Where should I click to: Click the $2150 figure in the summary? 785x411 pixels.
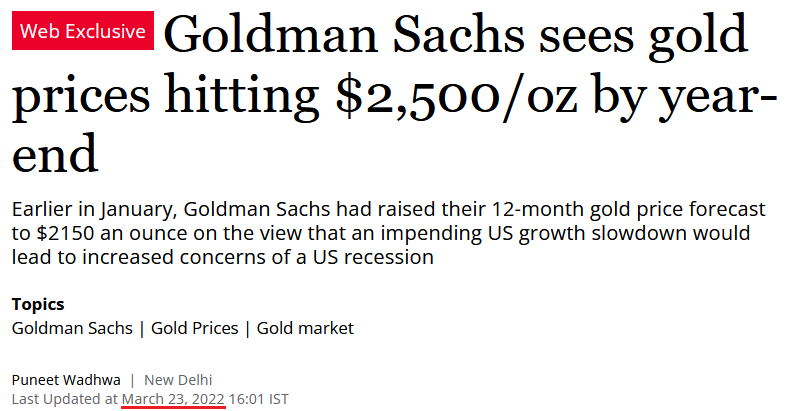pyautogui.click(x=65, y=233)
